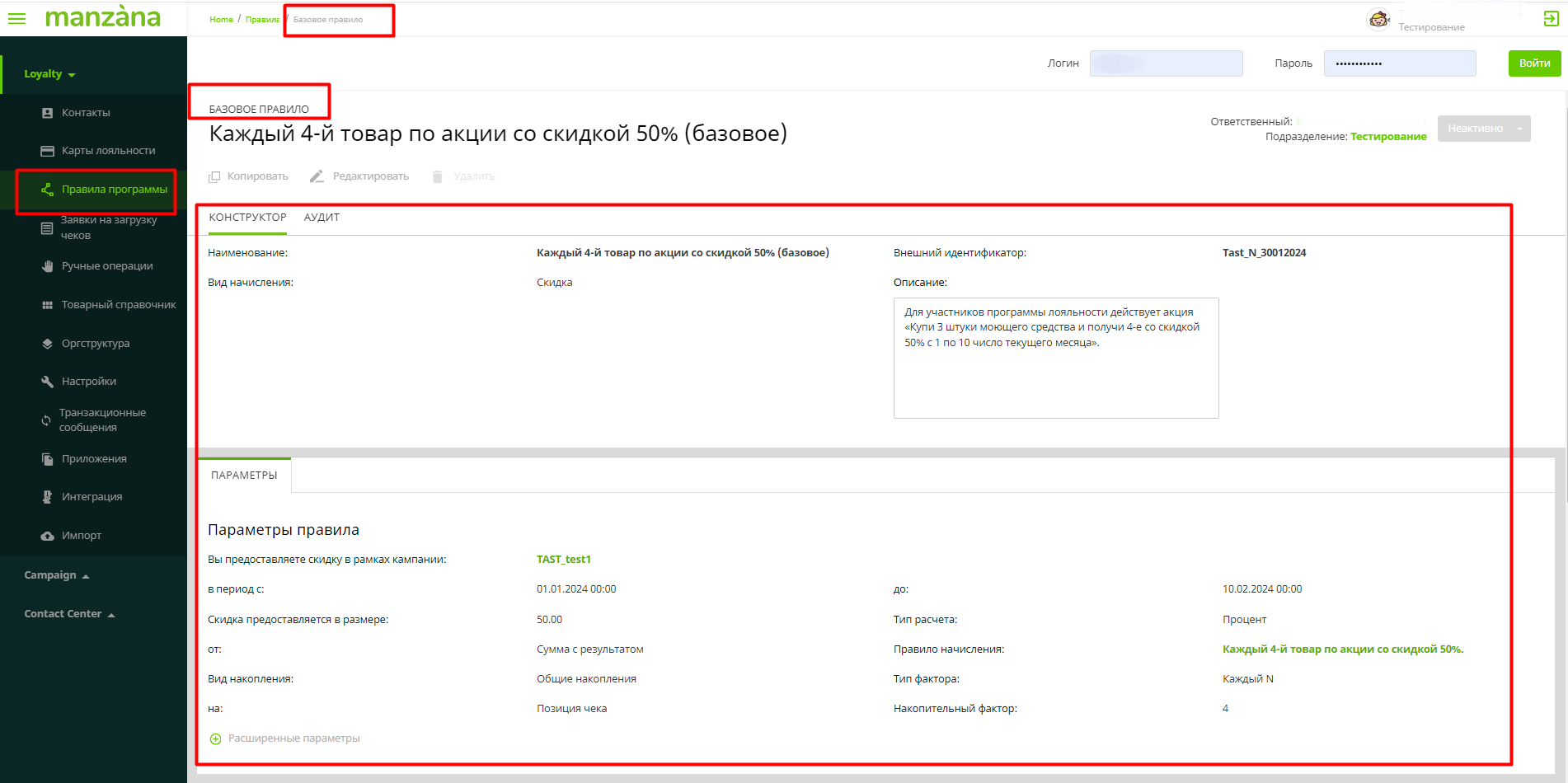Open Настройки wrench item
The width and height of the screenshot is (1568, 783).
point(88,382)
